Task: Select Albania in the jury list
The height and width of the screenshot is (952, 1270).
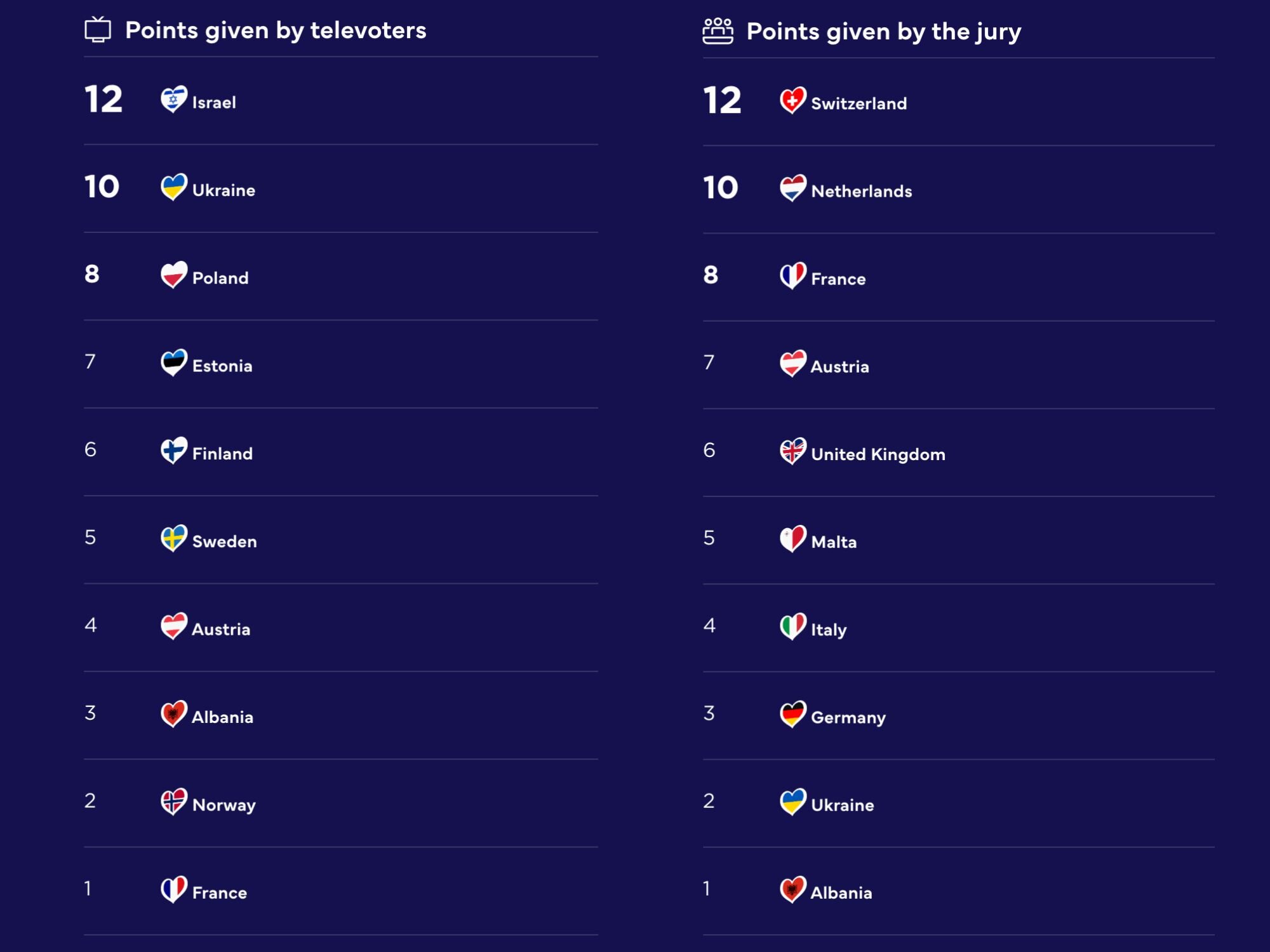Action: click(841, 893)
